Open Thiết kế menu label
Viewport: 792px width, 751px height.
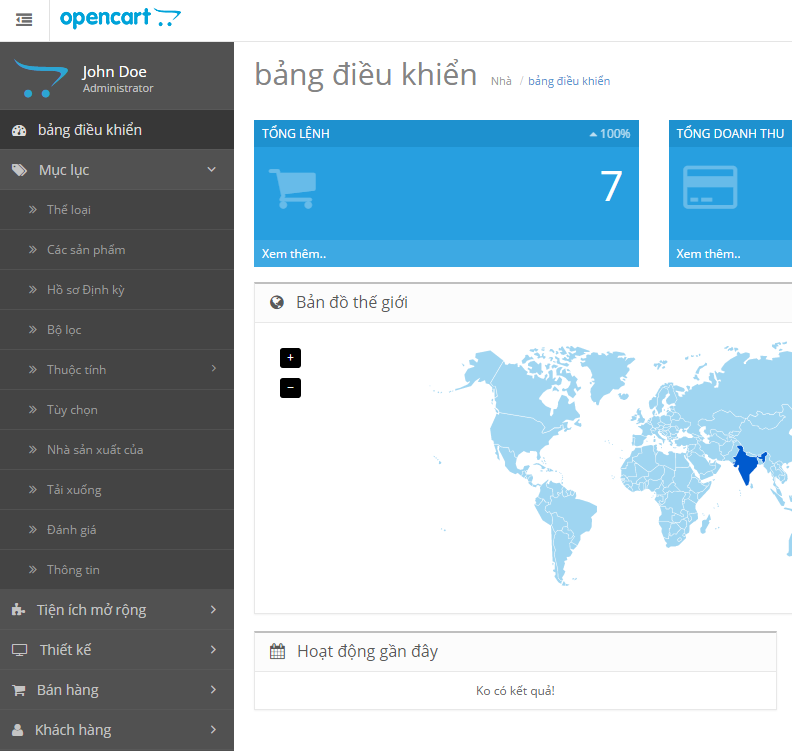[66, 649]
